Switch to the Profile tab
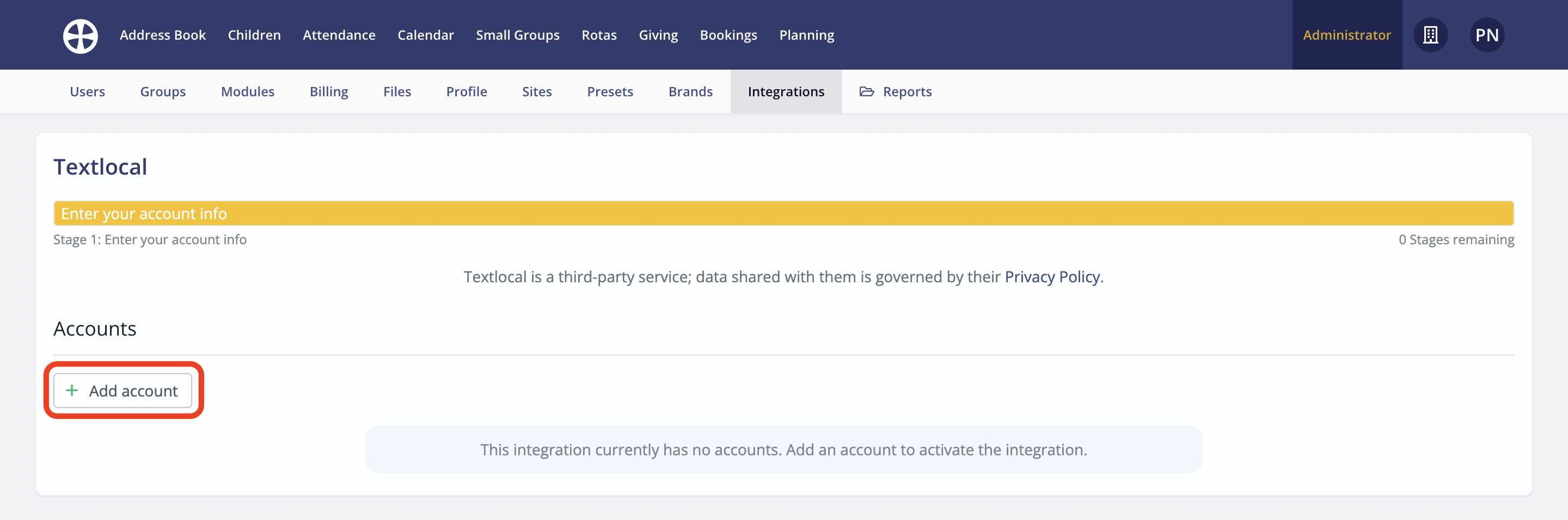 (466, 91)
